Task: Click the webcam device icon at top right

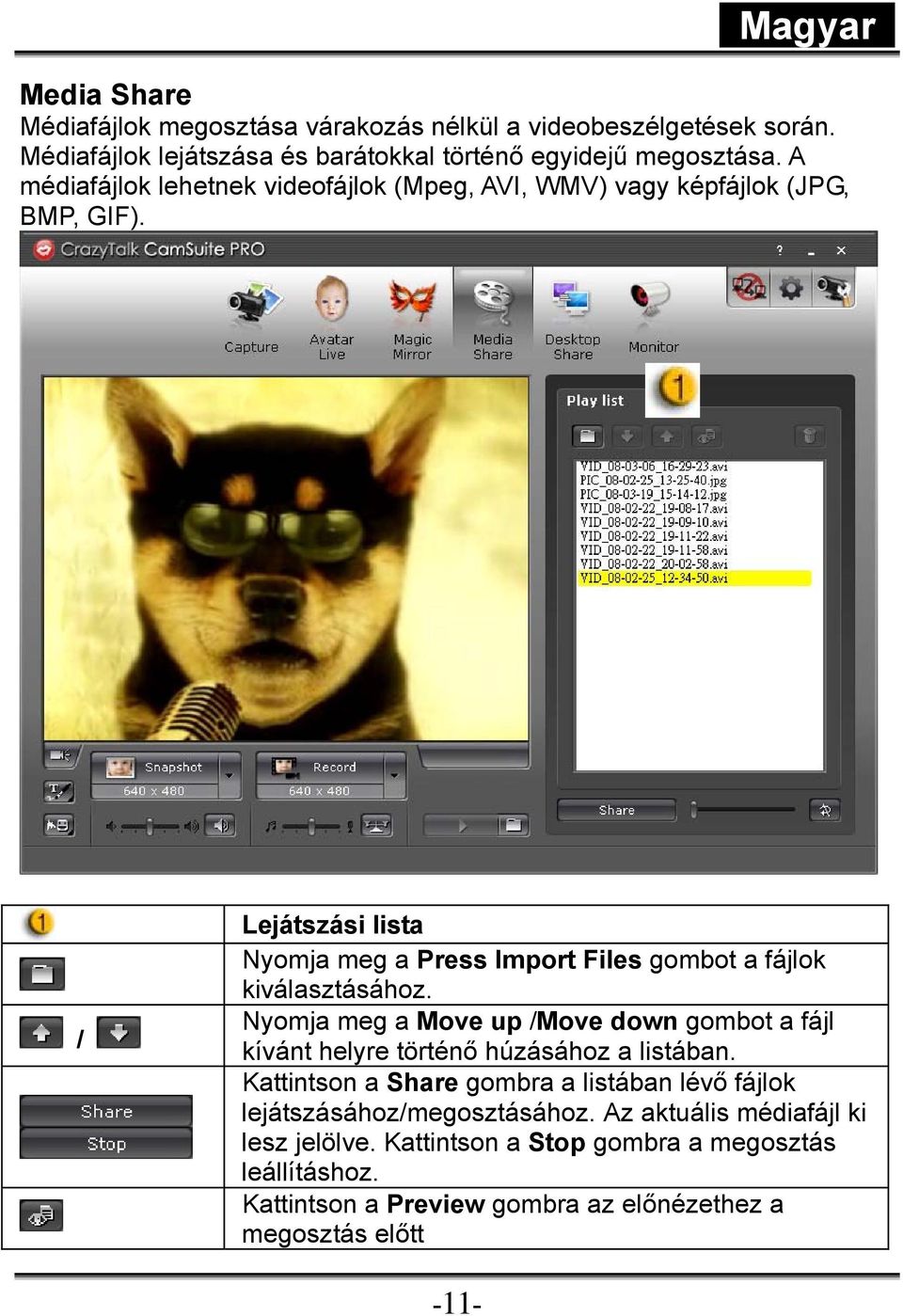Action: tap(833, 287)
